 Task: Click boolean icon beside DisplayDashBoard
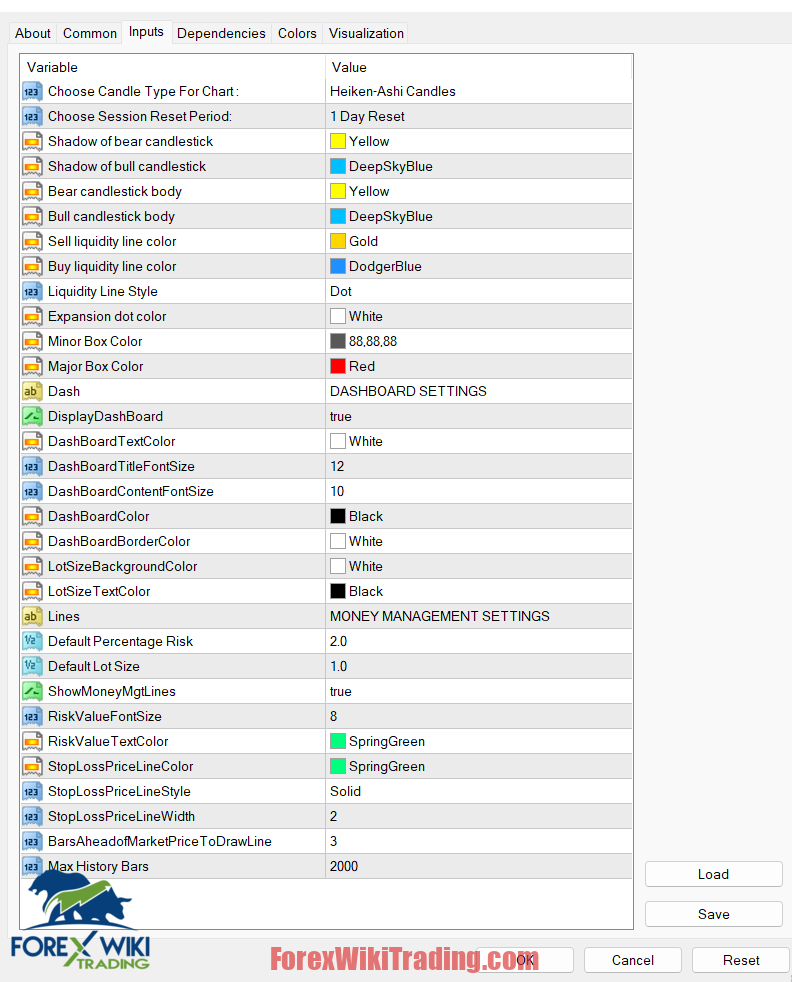pos(32,416)
